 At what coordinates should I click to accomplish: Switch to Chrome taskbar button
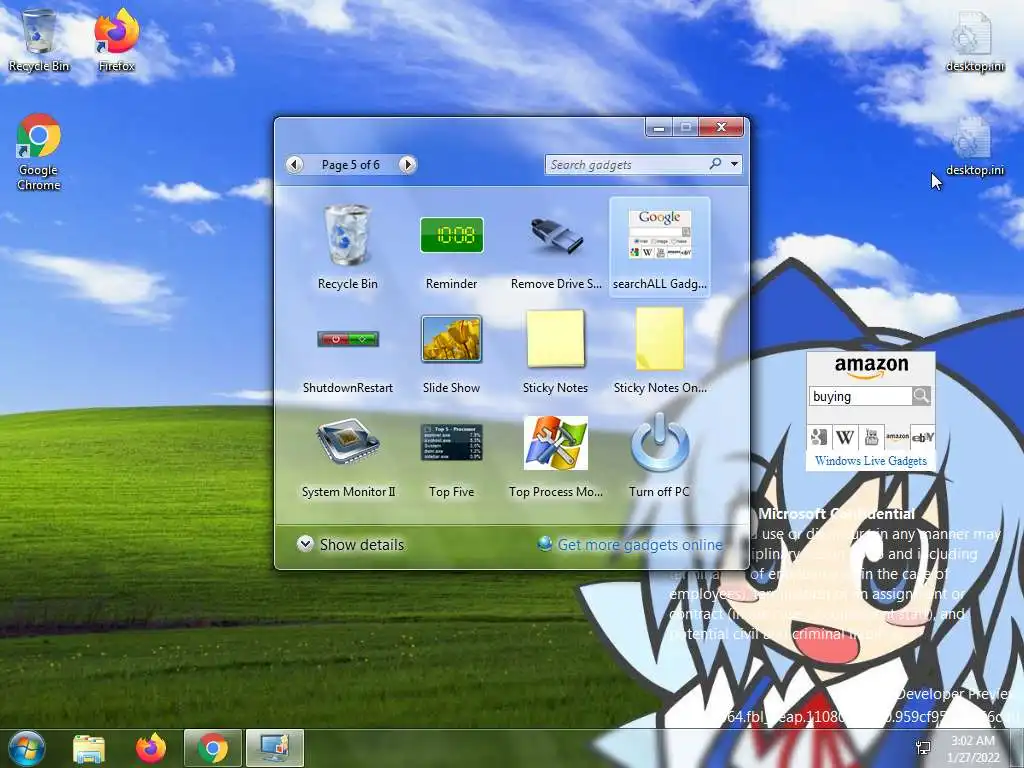(x=213, y=748)
